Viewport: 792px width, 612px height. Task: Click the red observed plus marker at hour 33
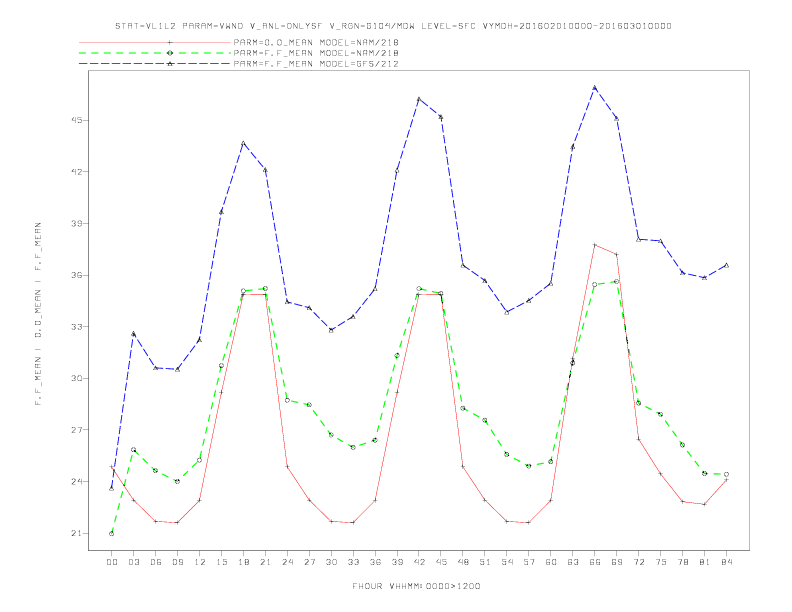click(353, 522)
